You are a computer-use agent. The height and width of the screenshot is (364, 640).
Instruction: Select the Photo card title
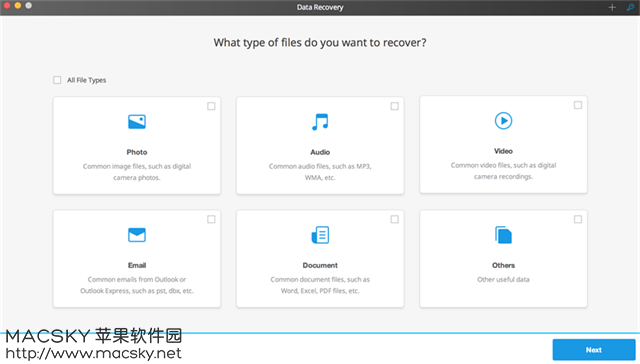(137, 152)
